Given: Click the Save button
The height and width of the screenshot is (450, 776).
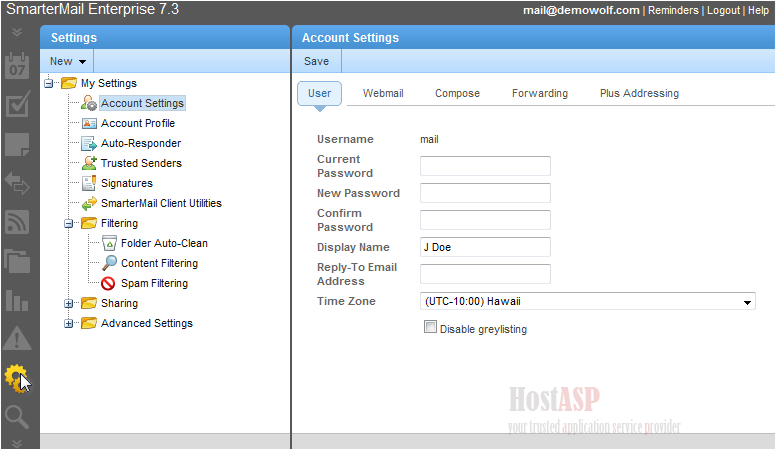Looking at the screenshot, I should tap(316, 61).
